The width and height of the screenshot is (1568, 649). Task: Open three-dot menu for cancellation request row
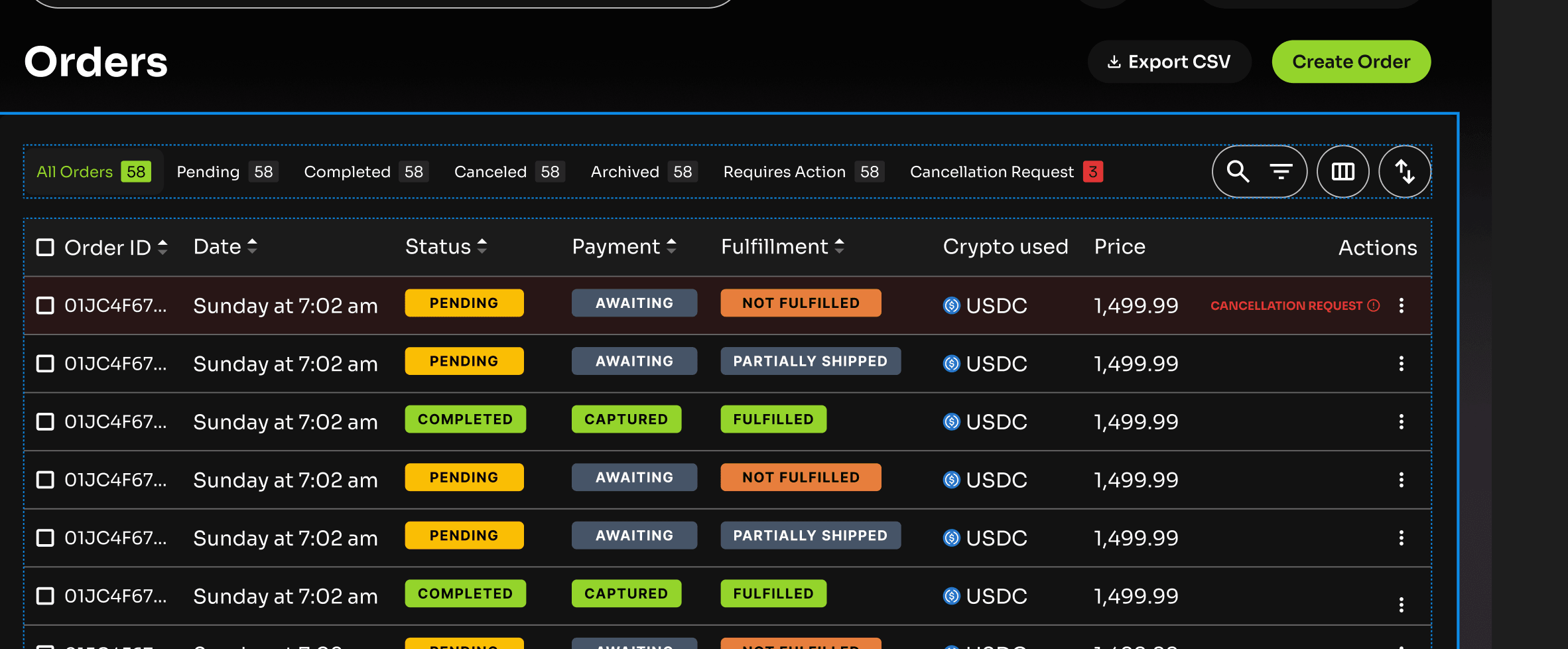[x=1401, y=305]
